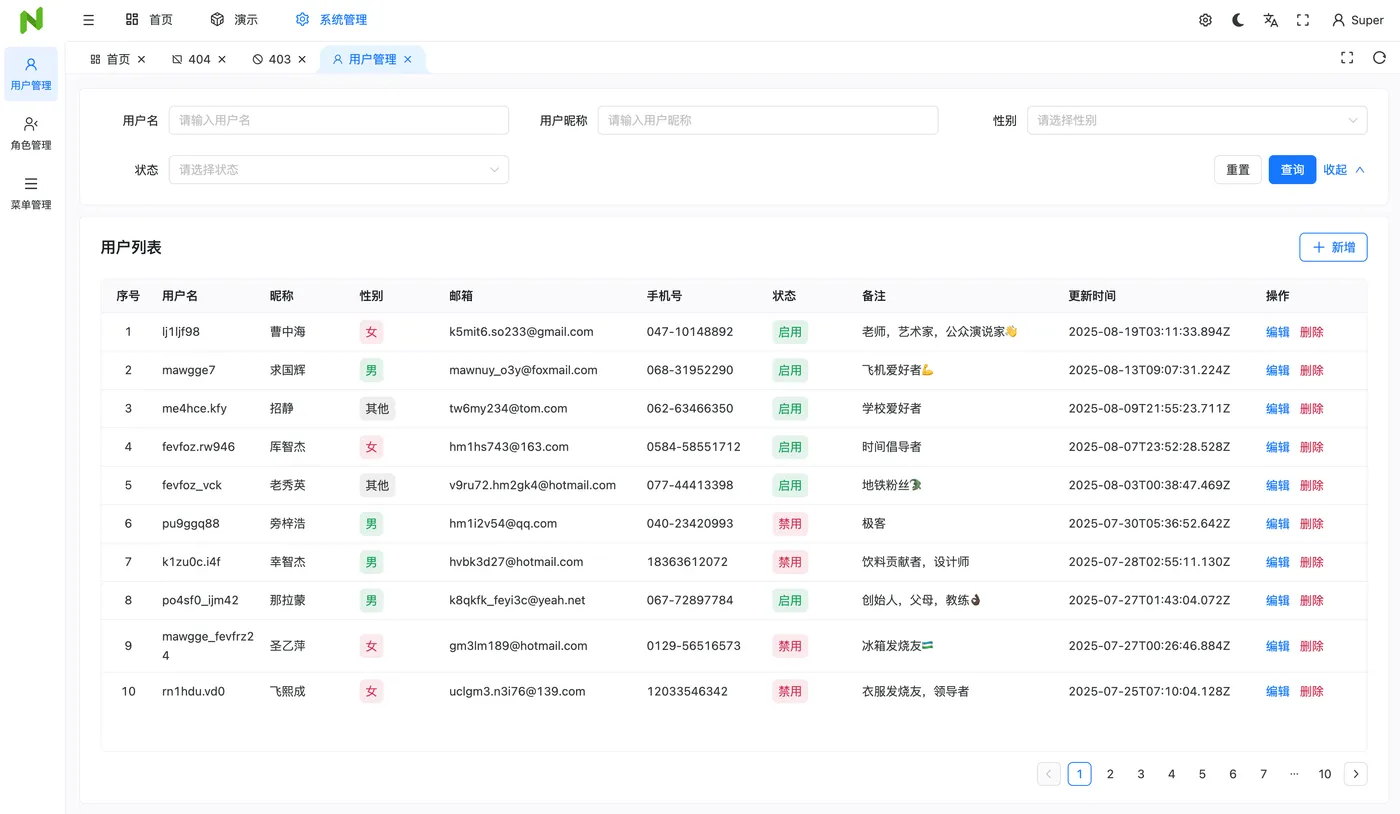Collapse the search form with 收起

tap(1344, 170)
